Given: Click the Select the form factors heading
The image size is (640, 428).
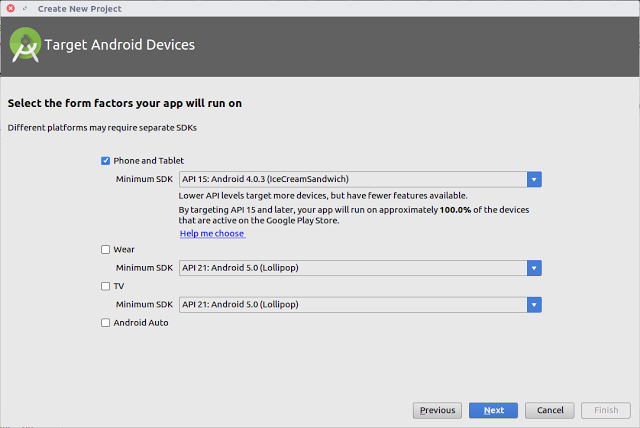Looking at the screenshot, I should [x=125, y=103].
